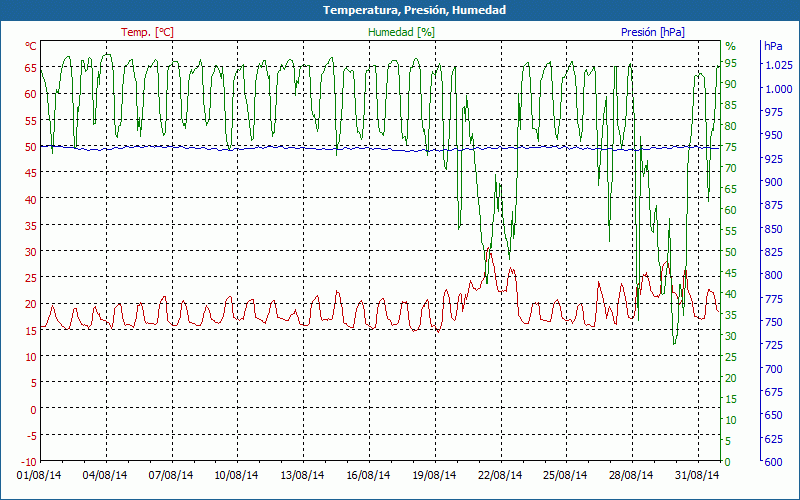Click the green Humedad [%] legend label

pos(402,32)
